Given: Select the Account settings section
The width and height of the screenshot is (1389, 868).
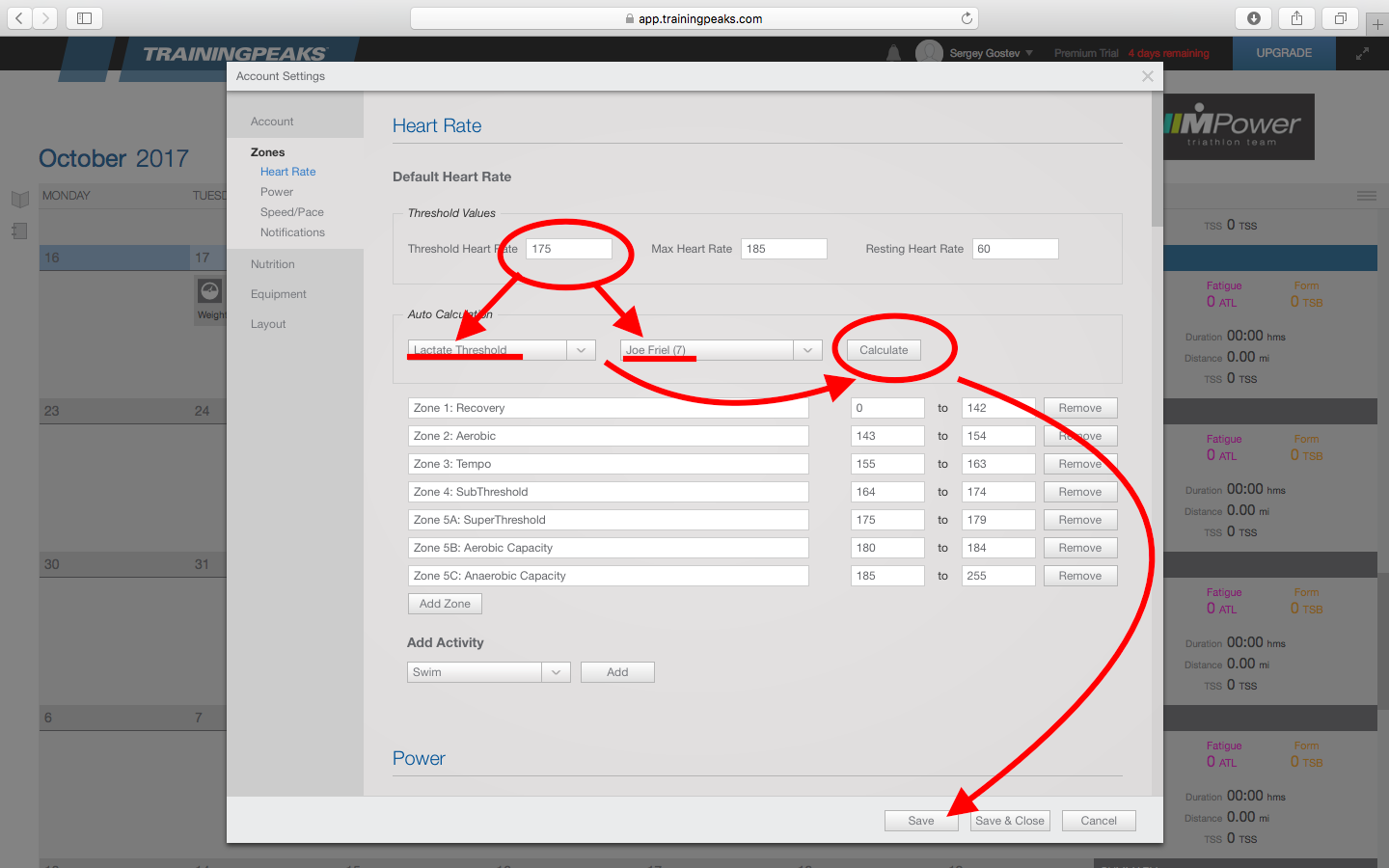Looking at the screenshot, I should [272, 122].
